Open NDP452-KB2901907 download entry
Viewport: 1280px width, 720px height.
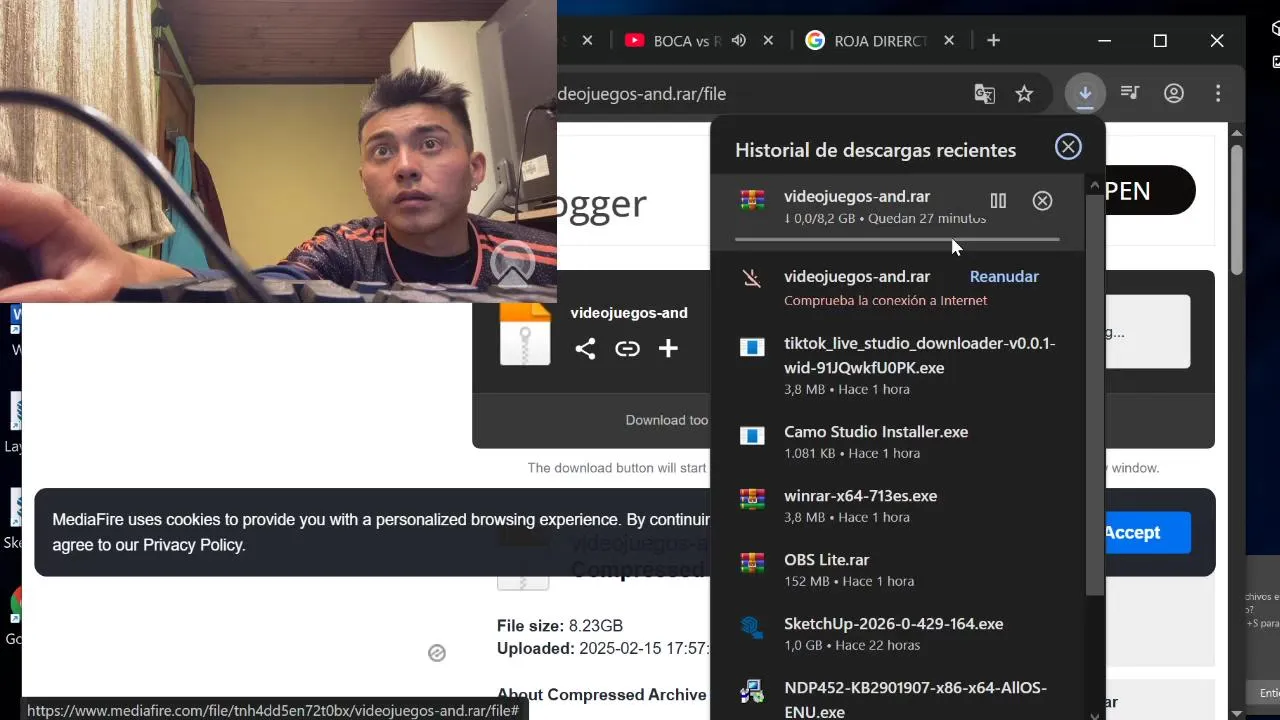point(898,698)
